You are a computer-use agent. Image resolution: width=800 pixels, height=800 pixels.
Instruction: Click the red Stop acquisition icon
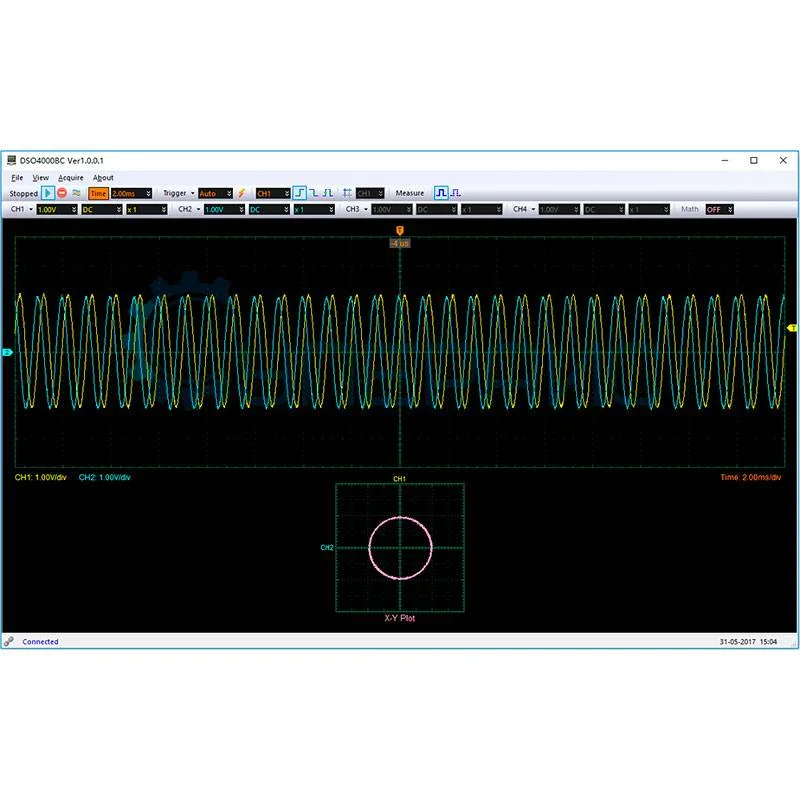pyautogui.click(x=62, y=193)
